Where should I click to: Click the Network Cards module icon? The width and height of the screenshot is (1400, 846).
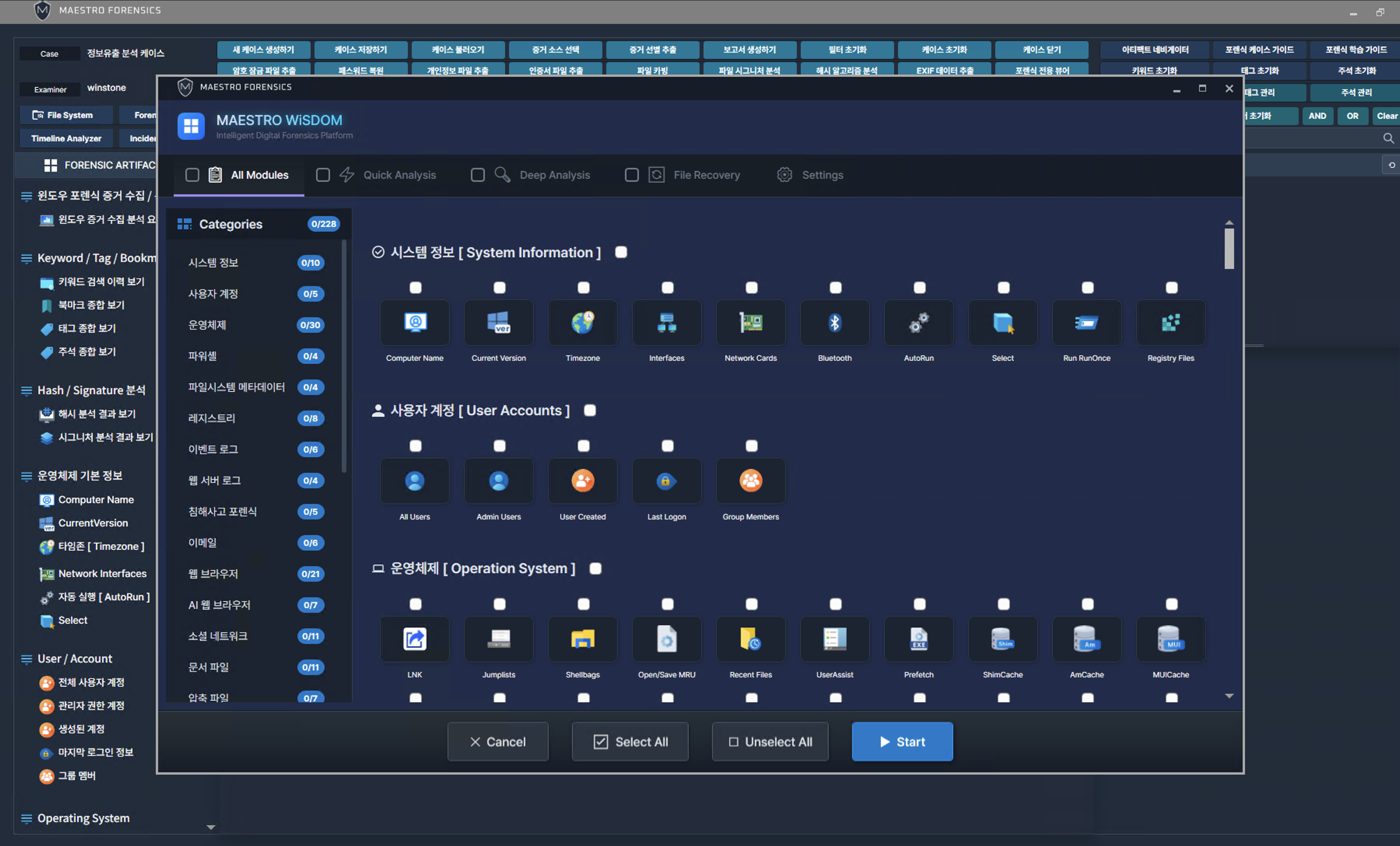(x=751, y=323)
